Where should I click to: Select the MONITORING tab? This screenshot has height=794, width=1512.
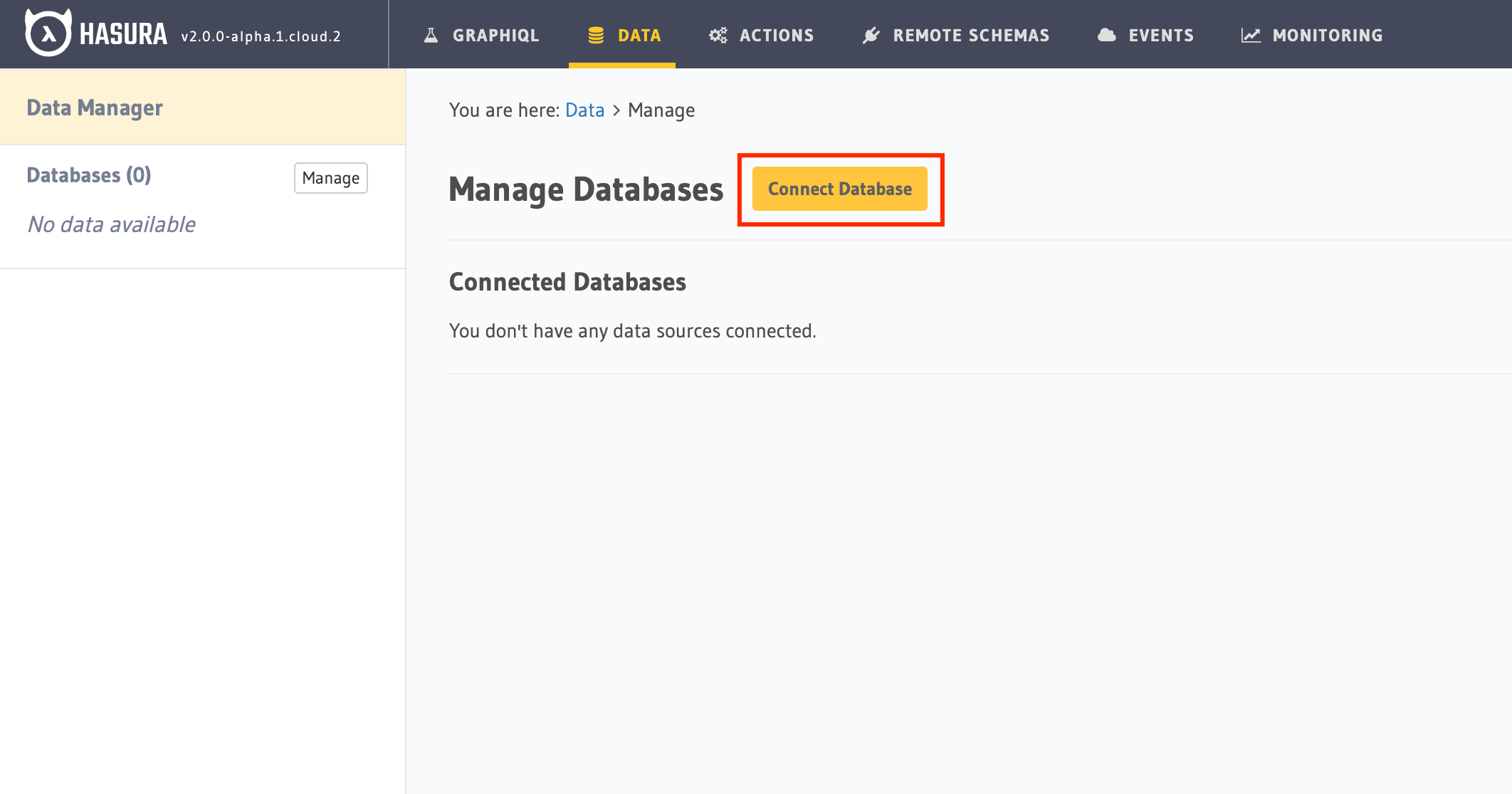click(1328, 35)
